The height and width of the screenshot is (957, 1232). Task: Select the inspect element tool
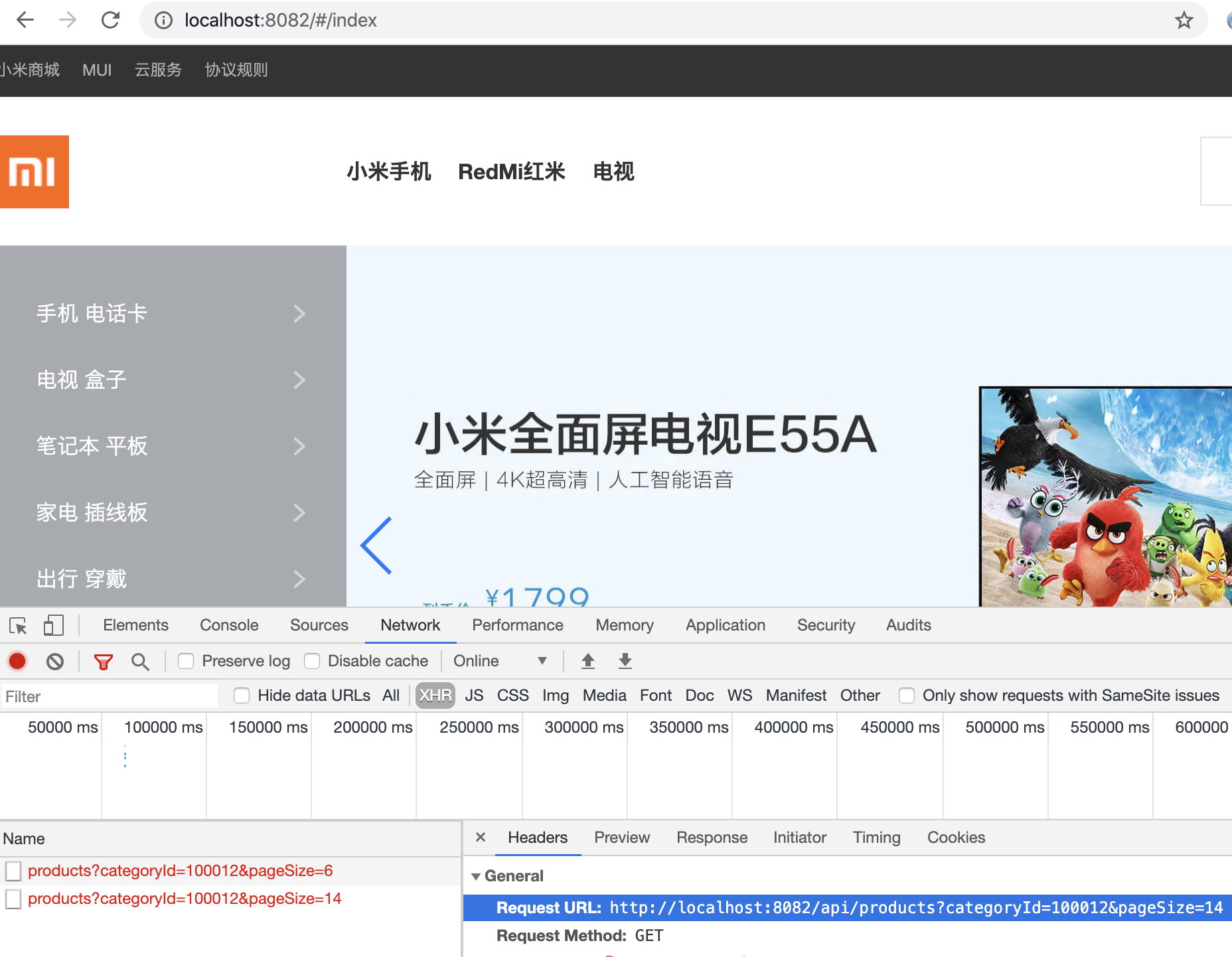pos(17,625)
